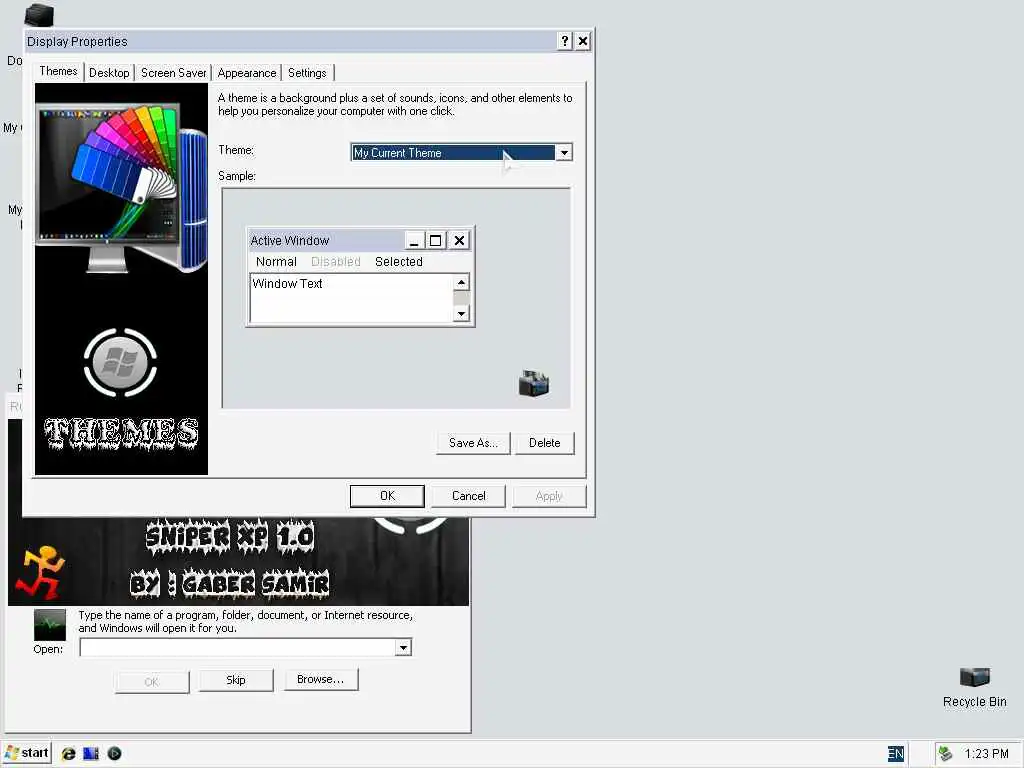Screen dimensions: 1024x768
Task: Click the greyed-out Apply button
Action: [549, 496]
